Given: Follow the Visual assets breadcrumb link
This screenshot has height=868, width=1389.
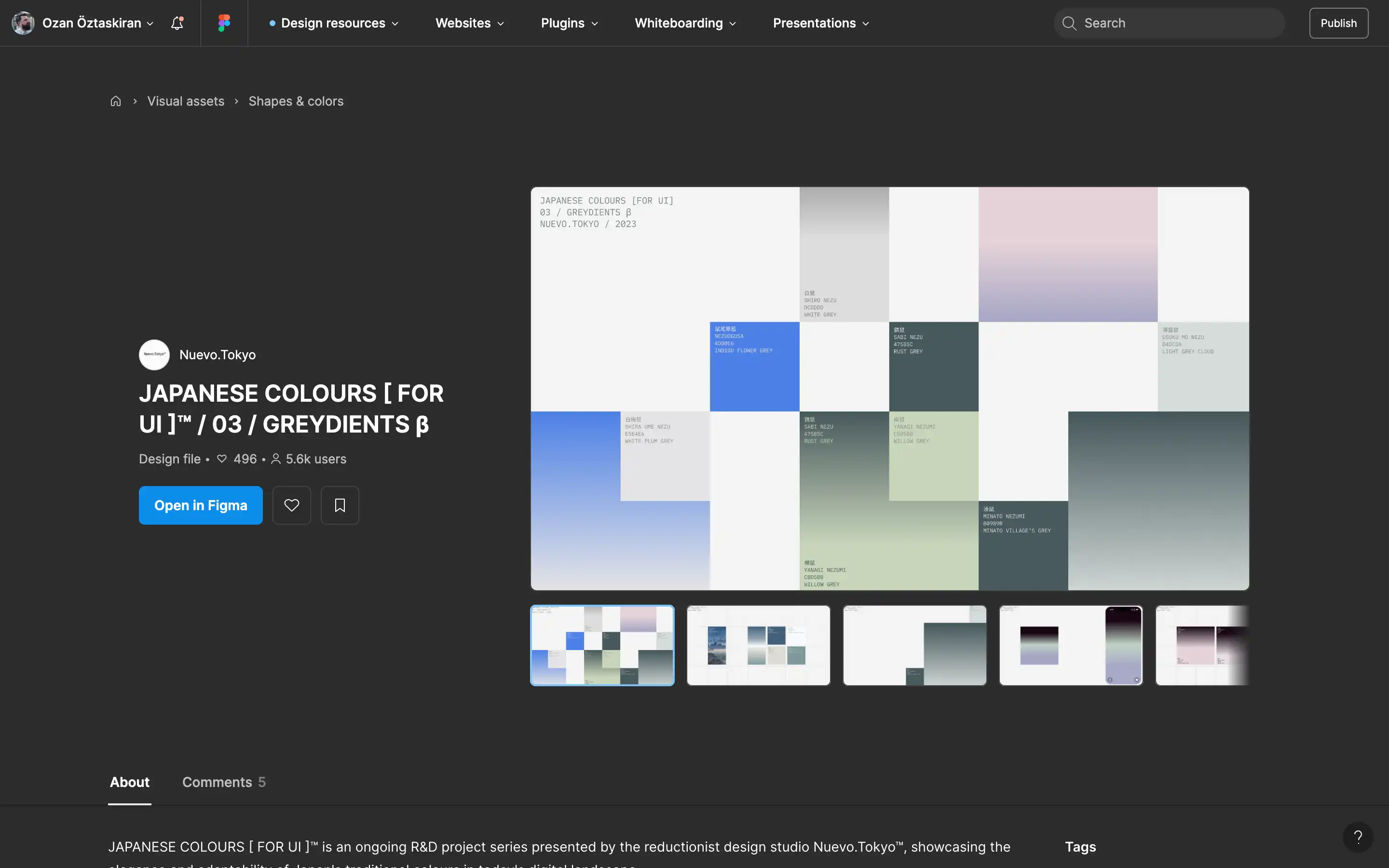Looking at the screenshot, I should click(x=185, y=100).
